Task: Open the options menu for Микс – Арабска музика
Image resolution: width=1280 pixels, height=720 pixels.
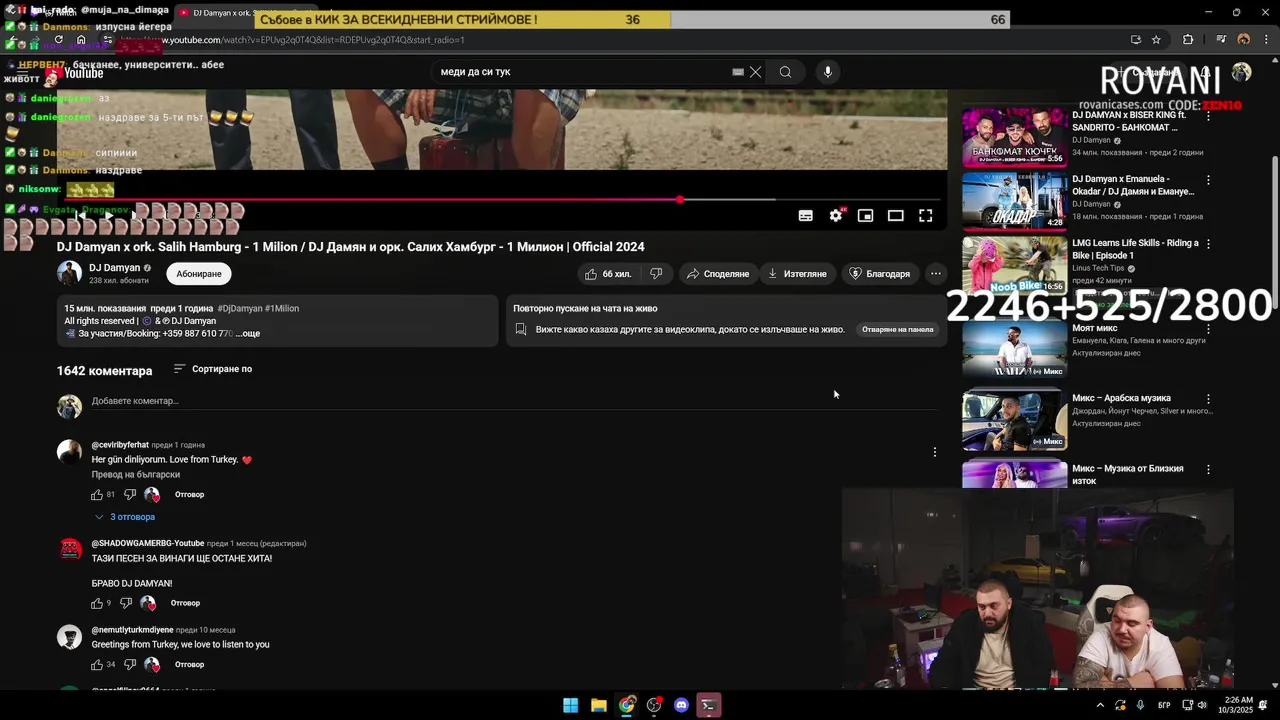Action: point(1208,399)
